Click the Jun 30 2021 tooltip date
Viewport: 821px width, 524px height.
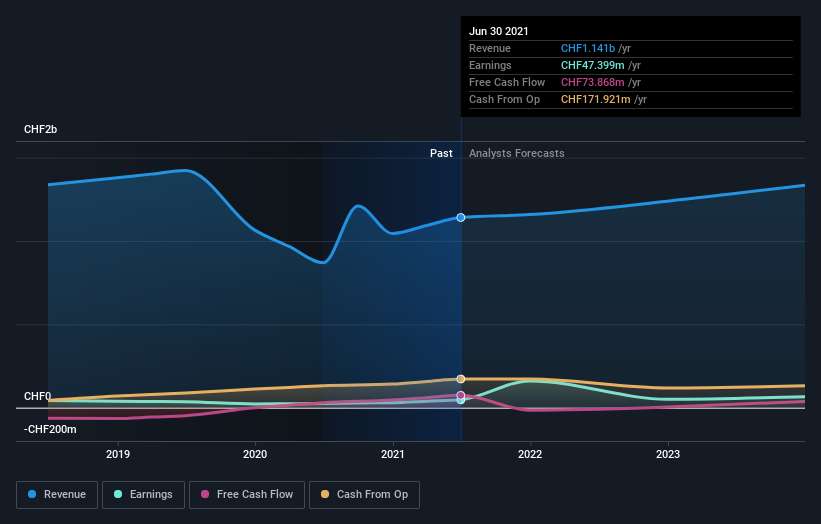(x=498, y=31)
